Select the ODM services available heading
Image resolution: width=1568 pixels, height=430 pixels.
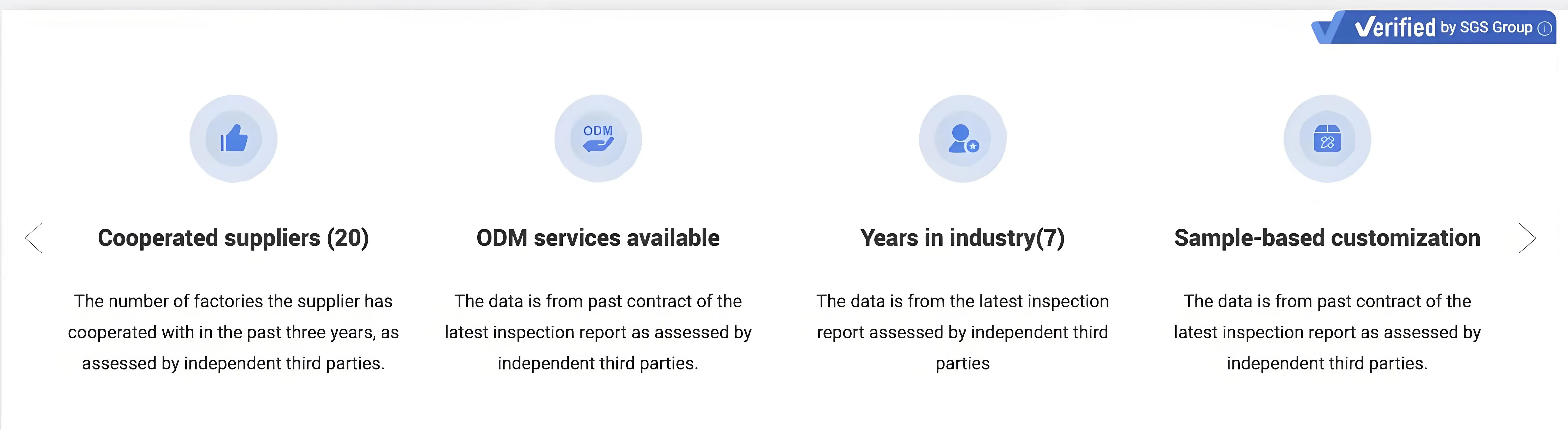(x=598, y=238)
